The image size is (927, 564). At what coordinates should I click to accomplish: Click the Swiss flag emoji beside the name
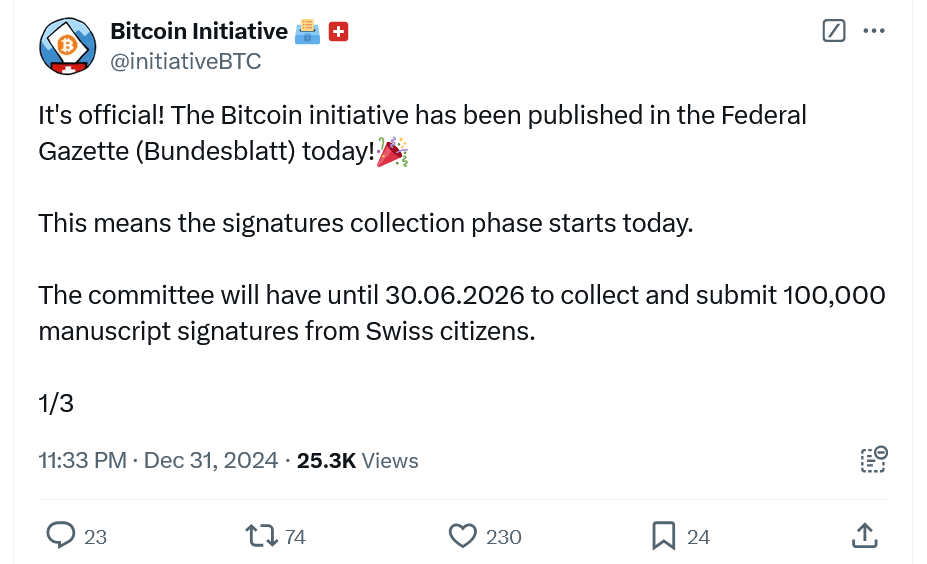338,33
